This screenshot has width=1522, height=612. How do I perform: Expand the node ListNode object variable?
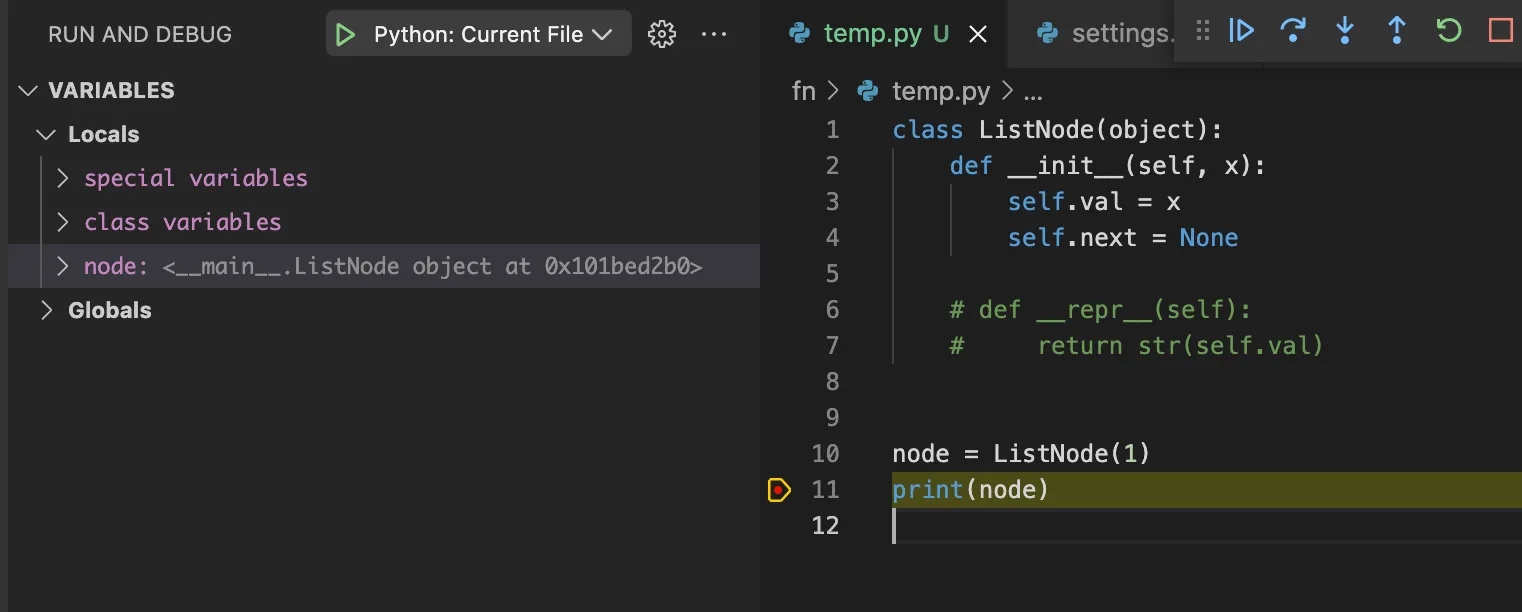pyautogui.click(x=63, y=267)
